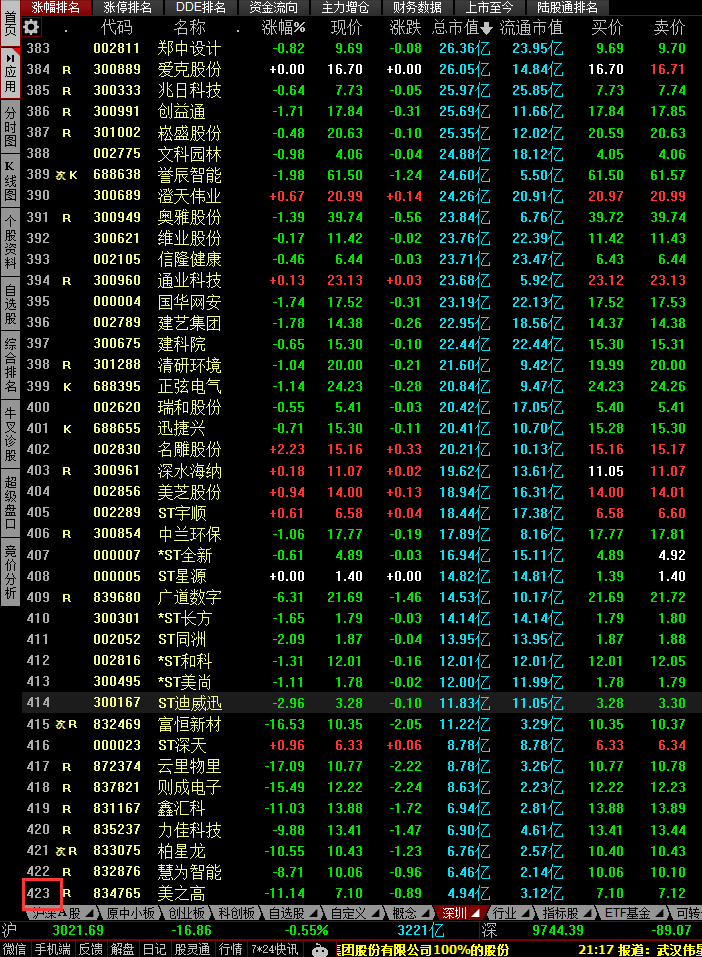
Task: Click the marker icons on row 415 富恒新材
Action: tap(67, 724)
